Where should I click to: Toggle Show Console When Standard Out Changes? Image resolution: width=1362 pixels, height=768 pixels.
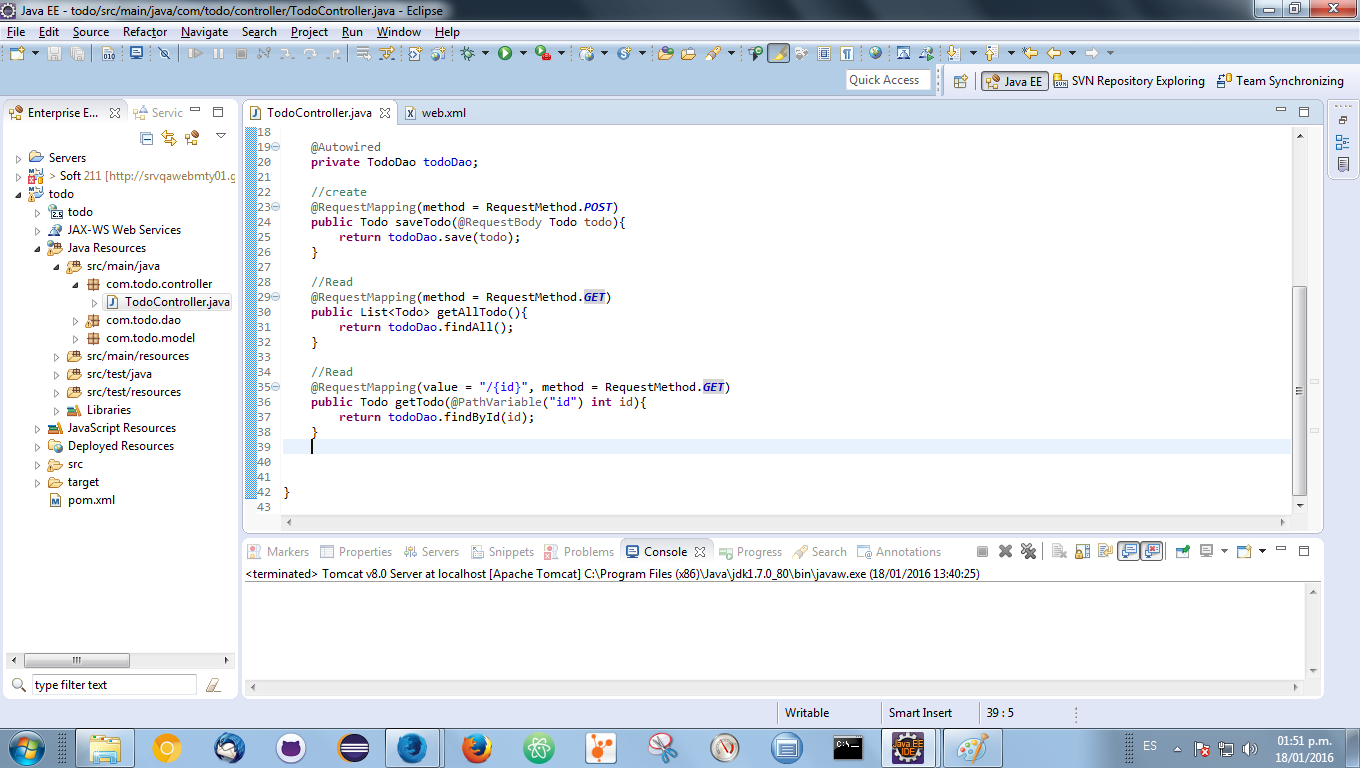[1129, 551]
